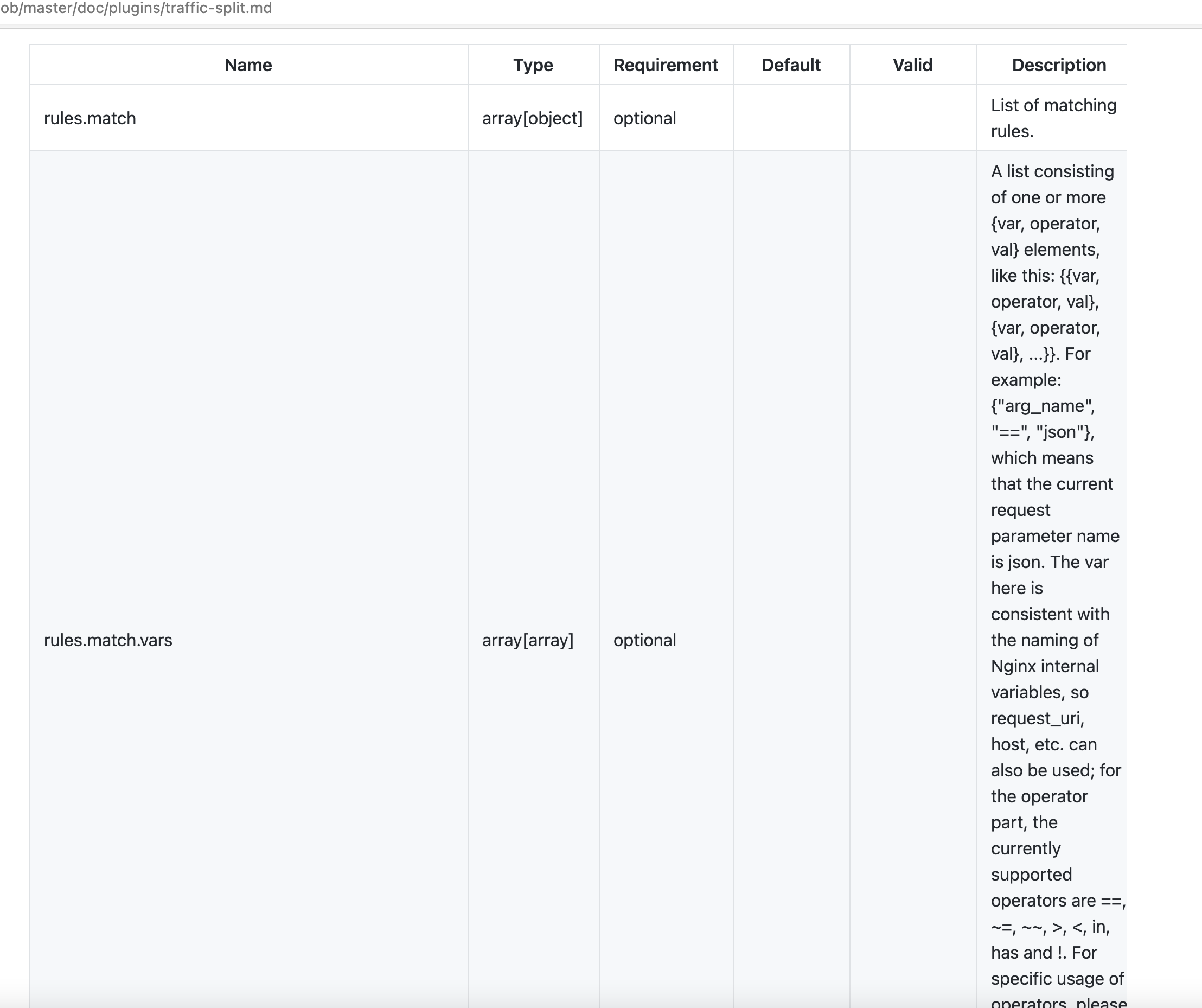The height and width of the screenshot is (1008, 1202).
Task: Click optional in the rules.match row
Action: 644,118
